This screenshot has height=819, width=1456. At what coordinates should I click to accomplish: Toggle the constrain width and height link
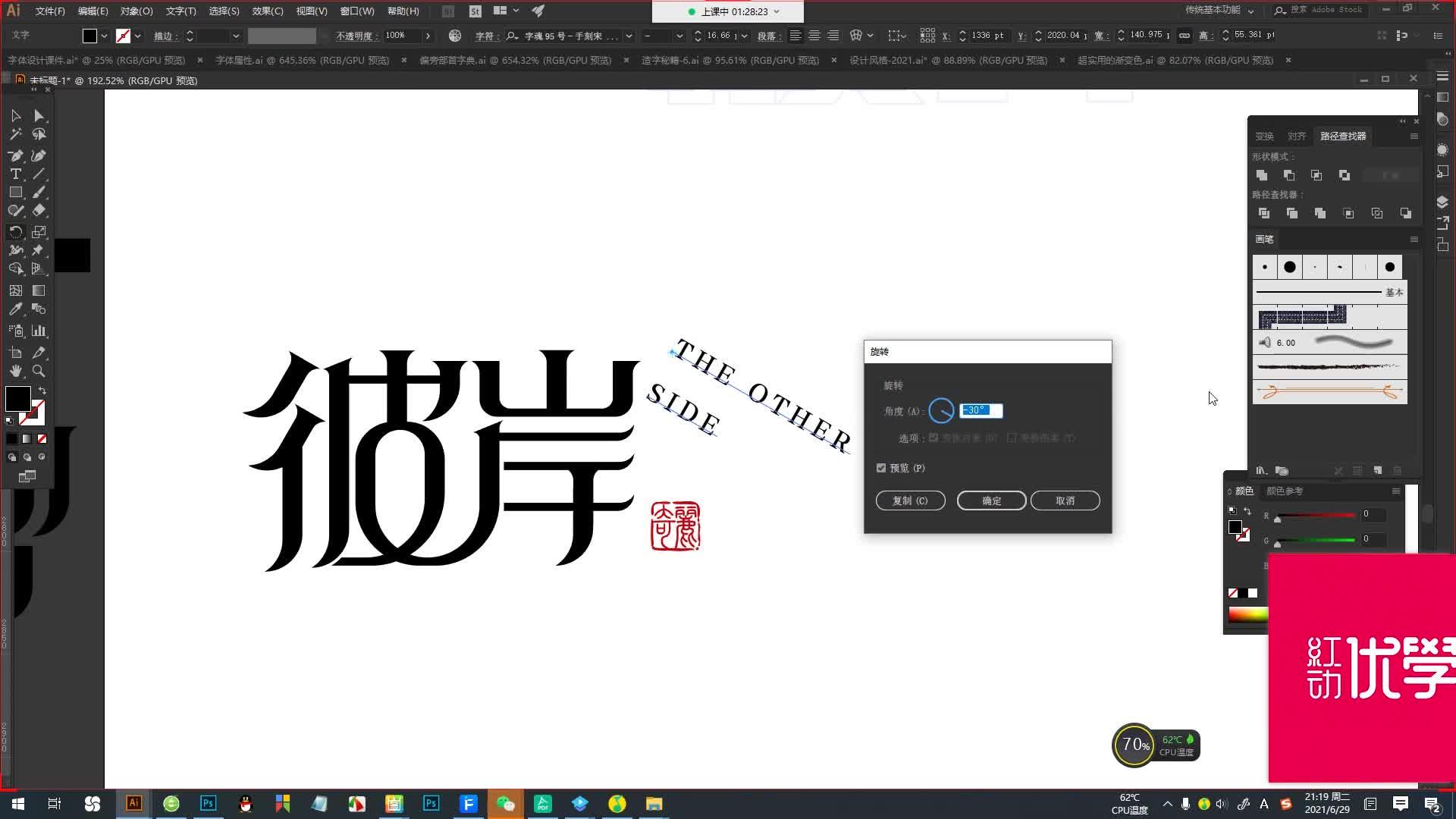coord(1184,36)
